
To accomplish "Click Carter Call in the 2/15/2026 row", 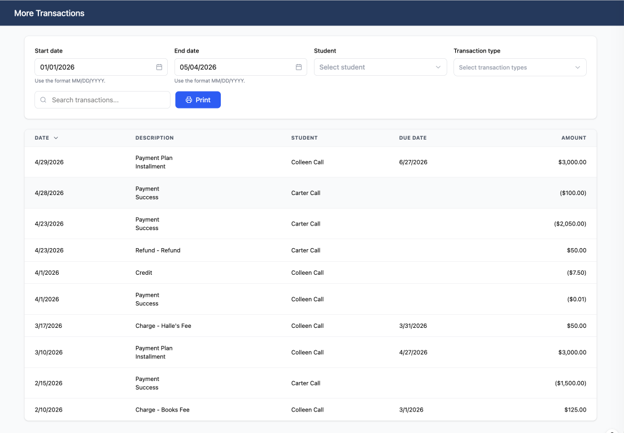I will tap(306, 383).
